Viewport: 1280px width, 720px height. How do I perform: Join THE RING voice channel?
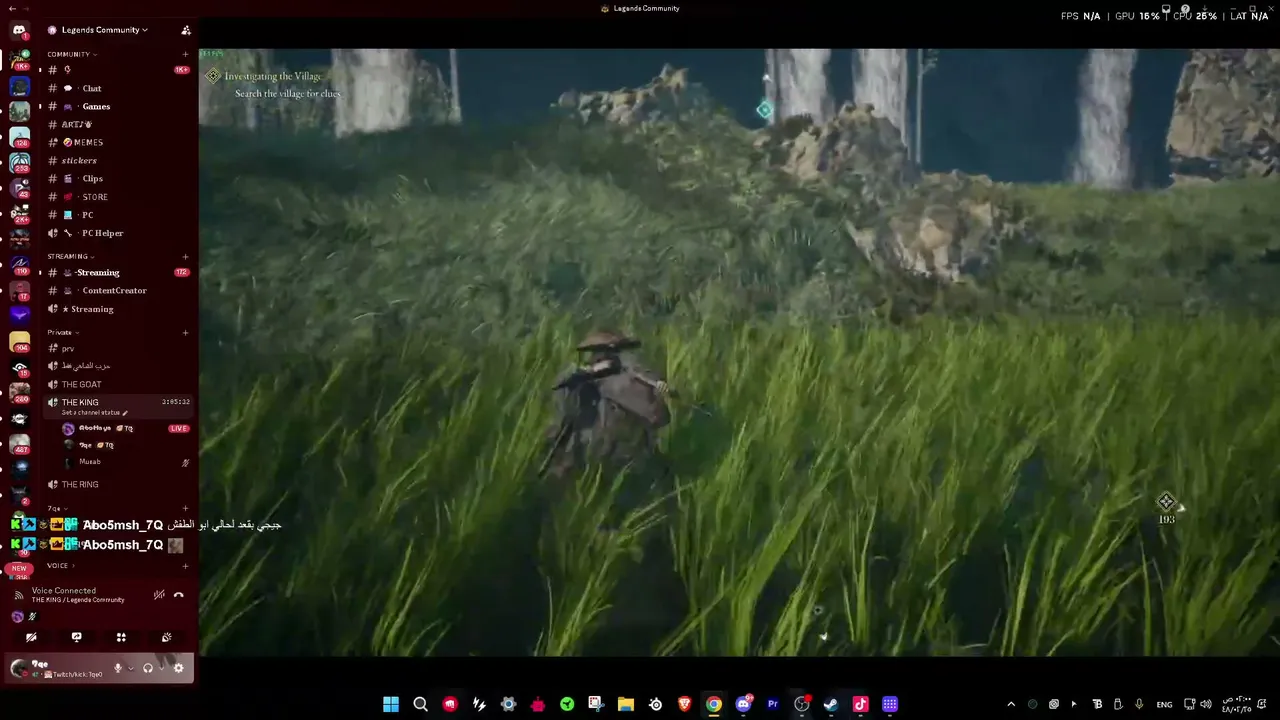pos(118,484)
